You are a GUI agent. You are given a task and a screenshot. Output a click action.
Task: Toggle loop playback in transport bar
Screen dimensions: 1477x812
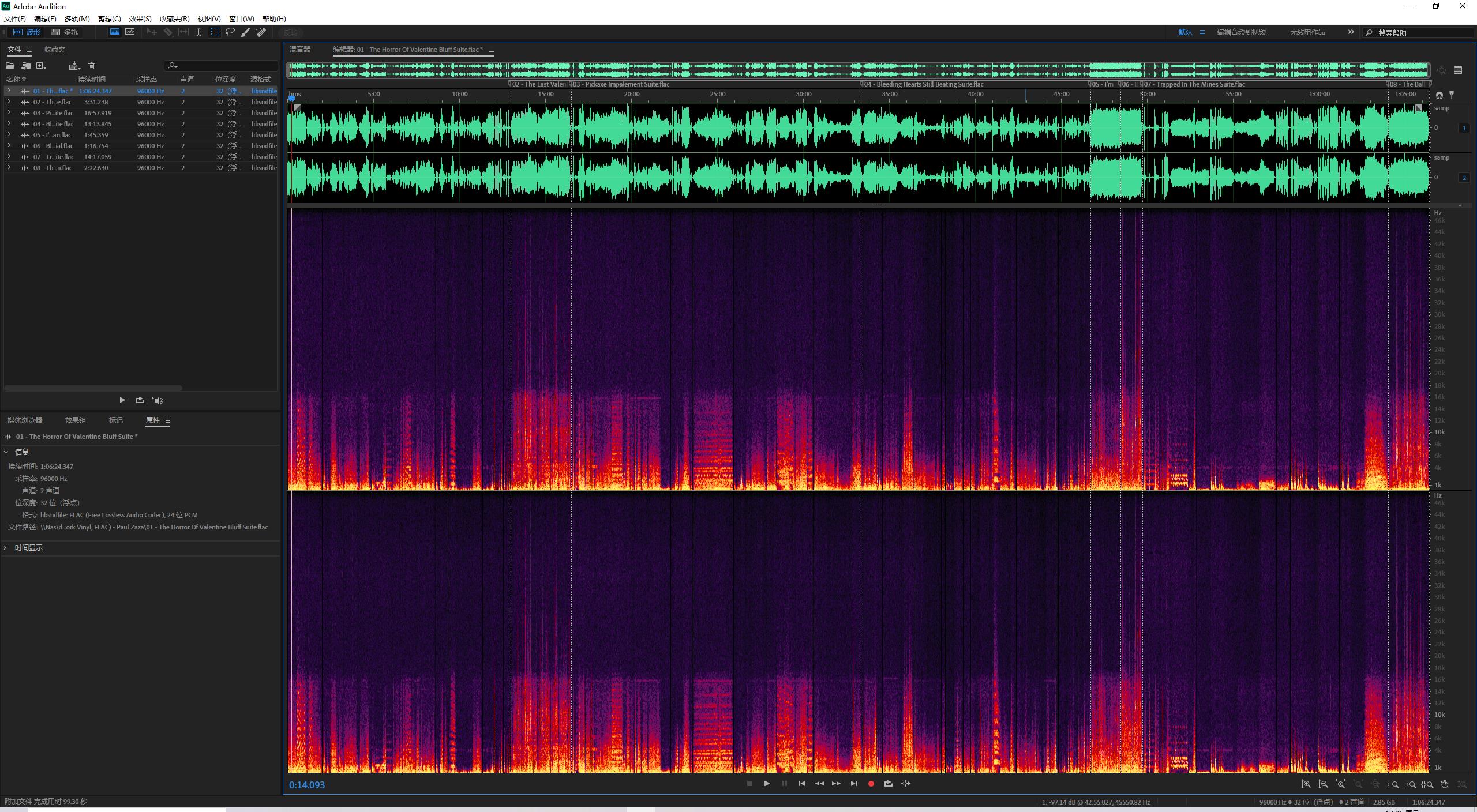point(888,784)
